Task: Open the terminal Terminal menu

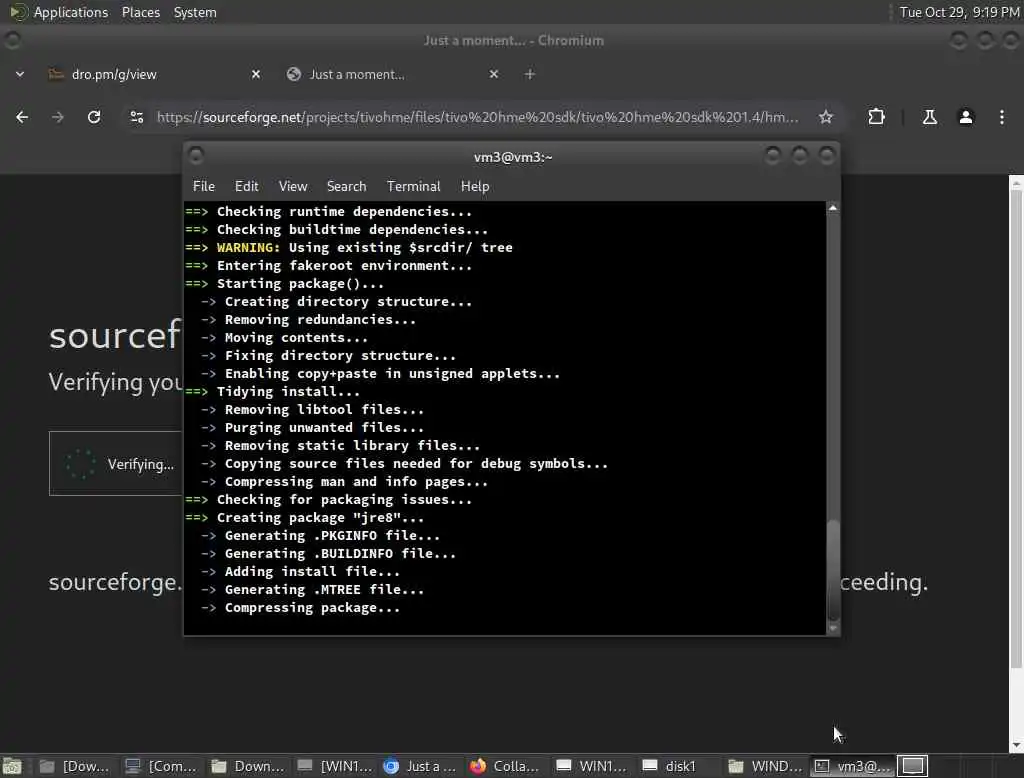Action: [x=413, y=186]
